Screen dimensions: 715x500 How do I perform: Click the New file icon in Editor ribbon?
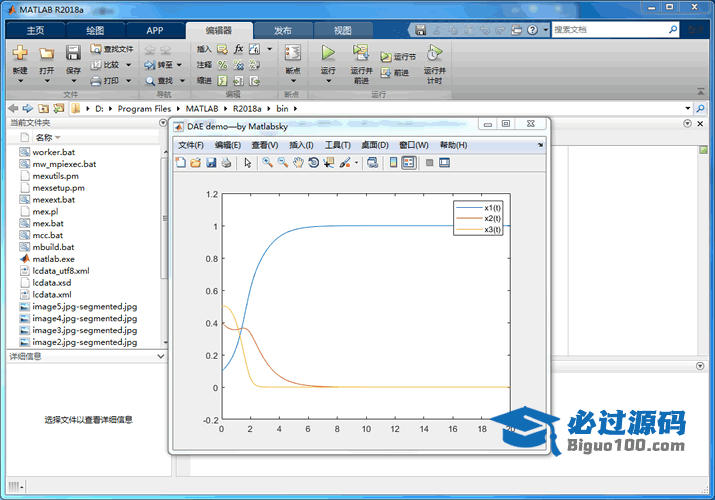point(20,54)
